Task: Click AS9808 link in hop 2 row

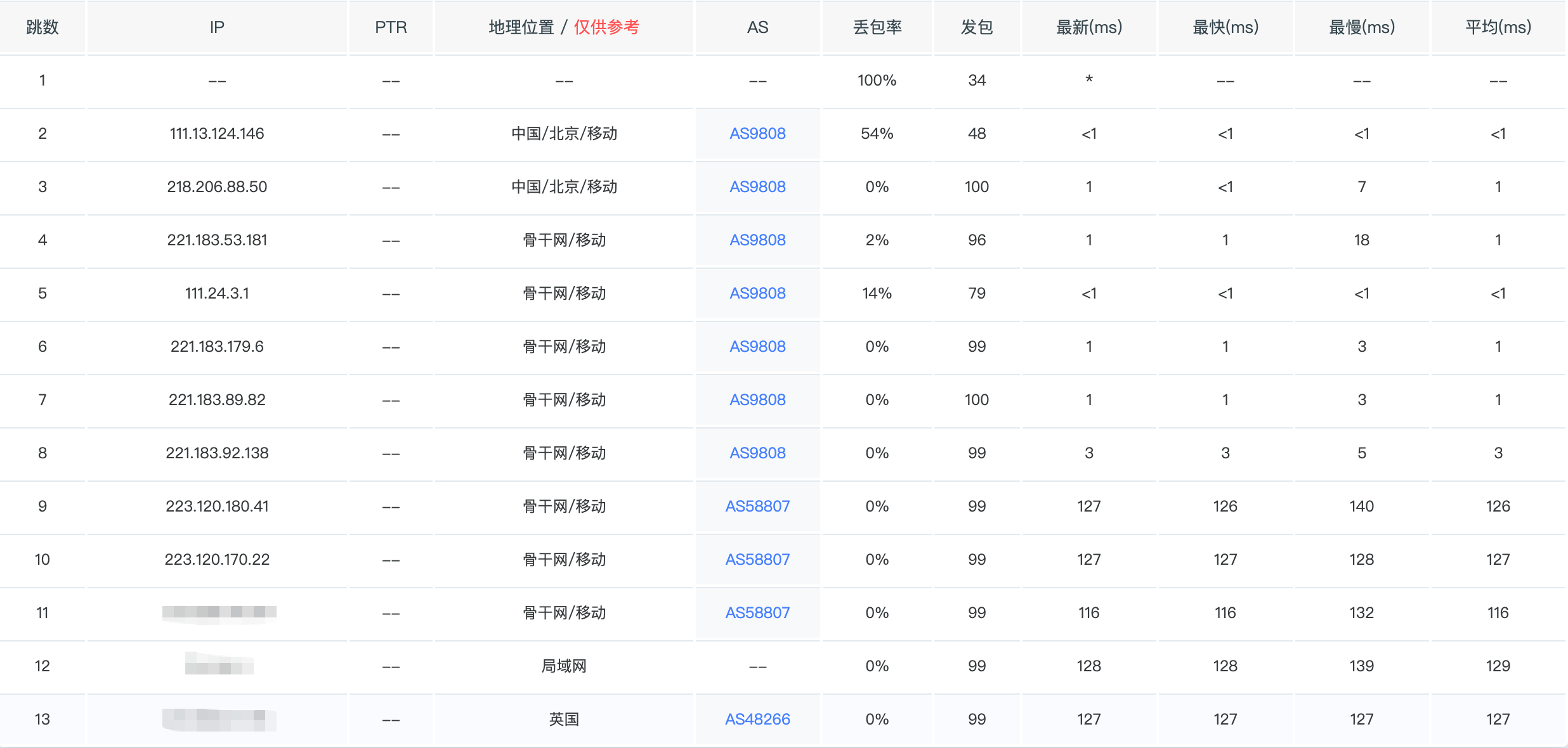Action: pos(757,134)
